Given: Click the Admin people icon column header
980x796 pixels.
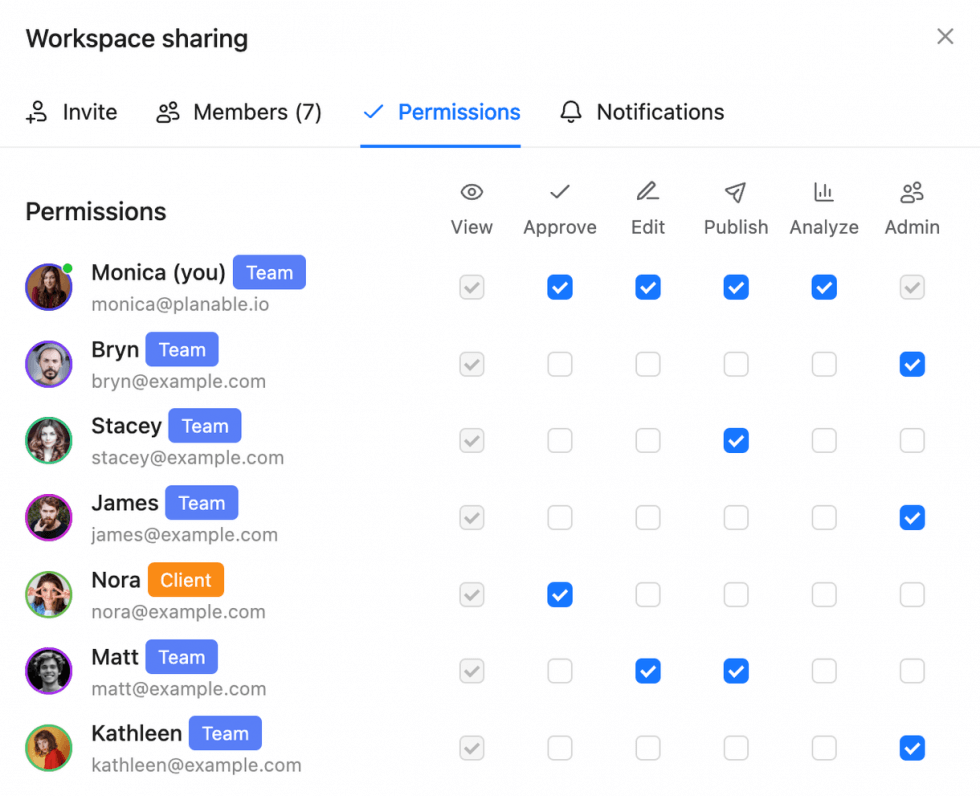Looking at the screenshot, I should click(911, 192).
